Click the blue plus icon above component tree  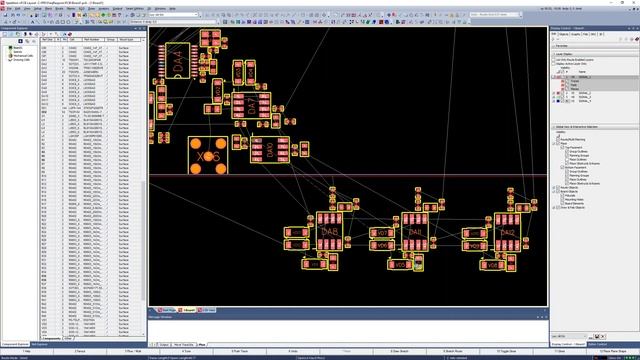point(20,41)
